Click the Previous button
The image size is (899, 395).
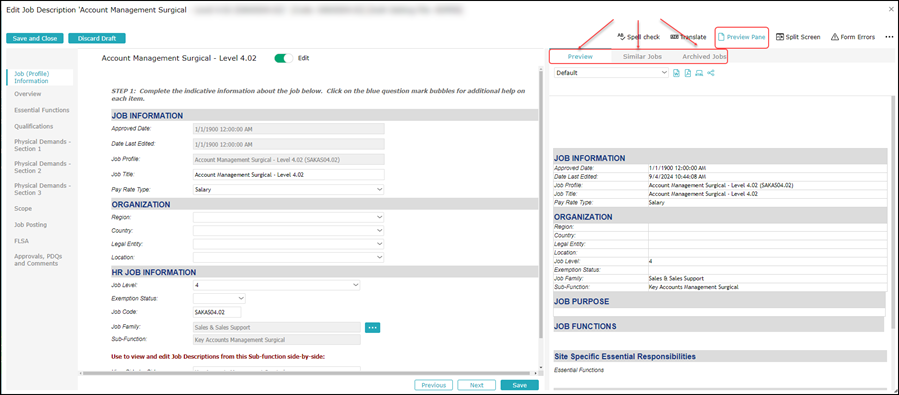[x=434, y=385]
